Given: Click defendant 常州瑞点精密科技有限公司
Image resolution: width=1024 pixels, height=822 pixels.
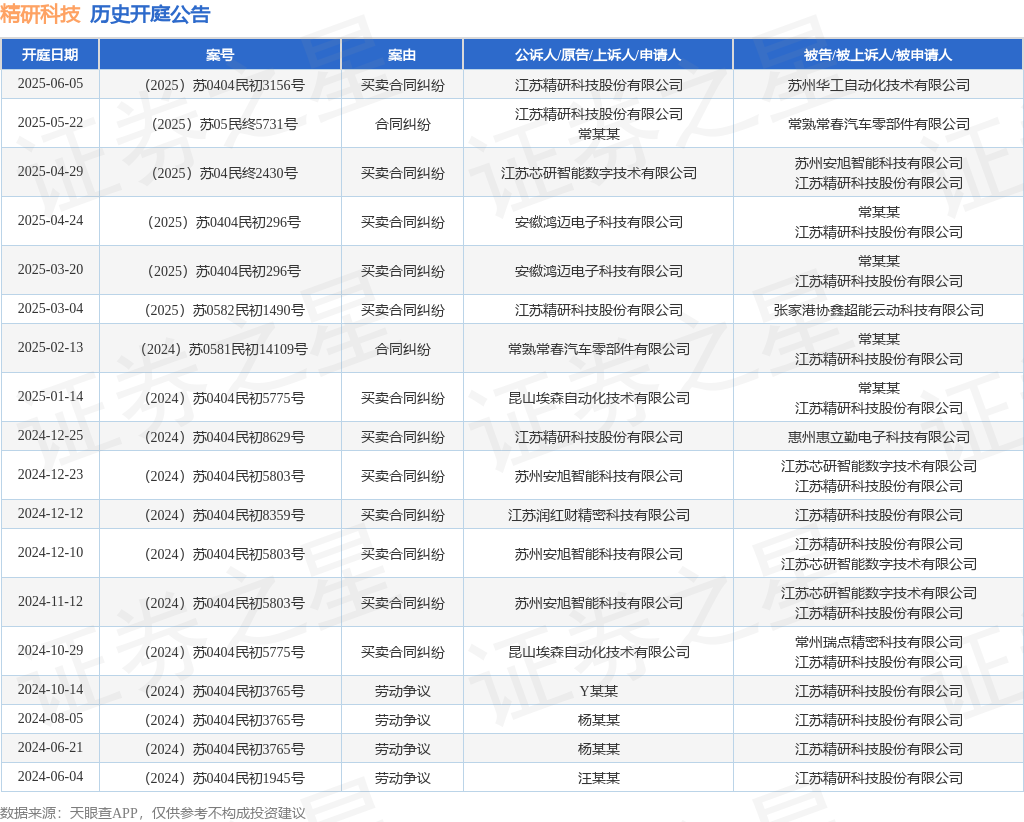Looking at the screenshot, I should click(x=878, y=643).
